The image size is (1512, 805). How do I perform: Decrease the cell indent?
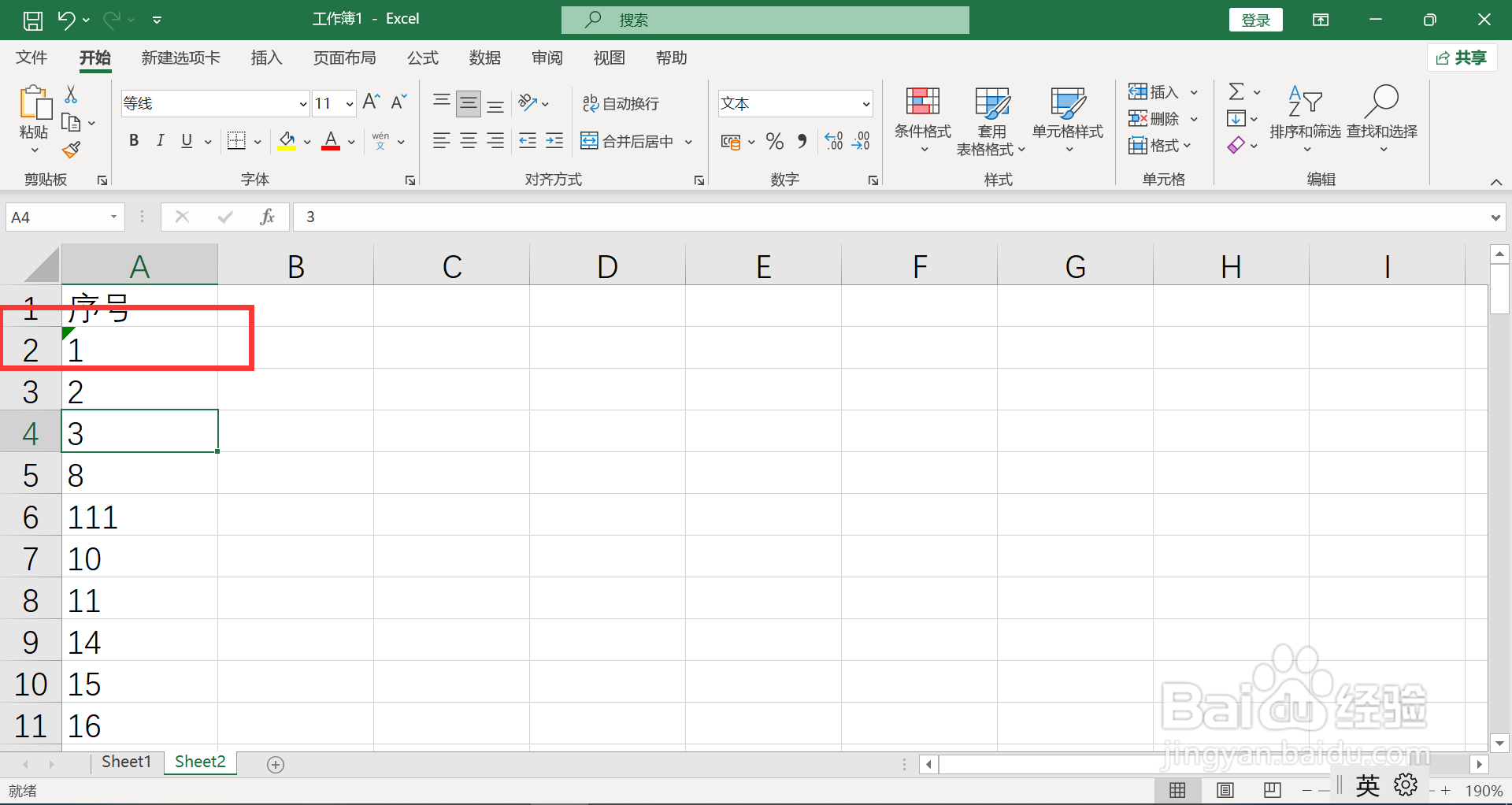click(x=528, y=141)
